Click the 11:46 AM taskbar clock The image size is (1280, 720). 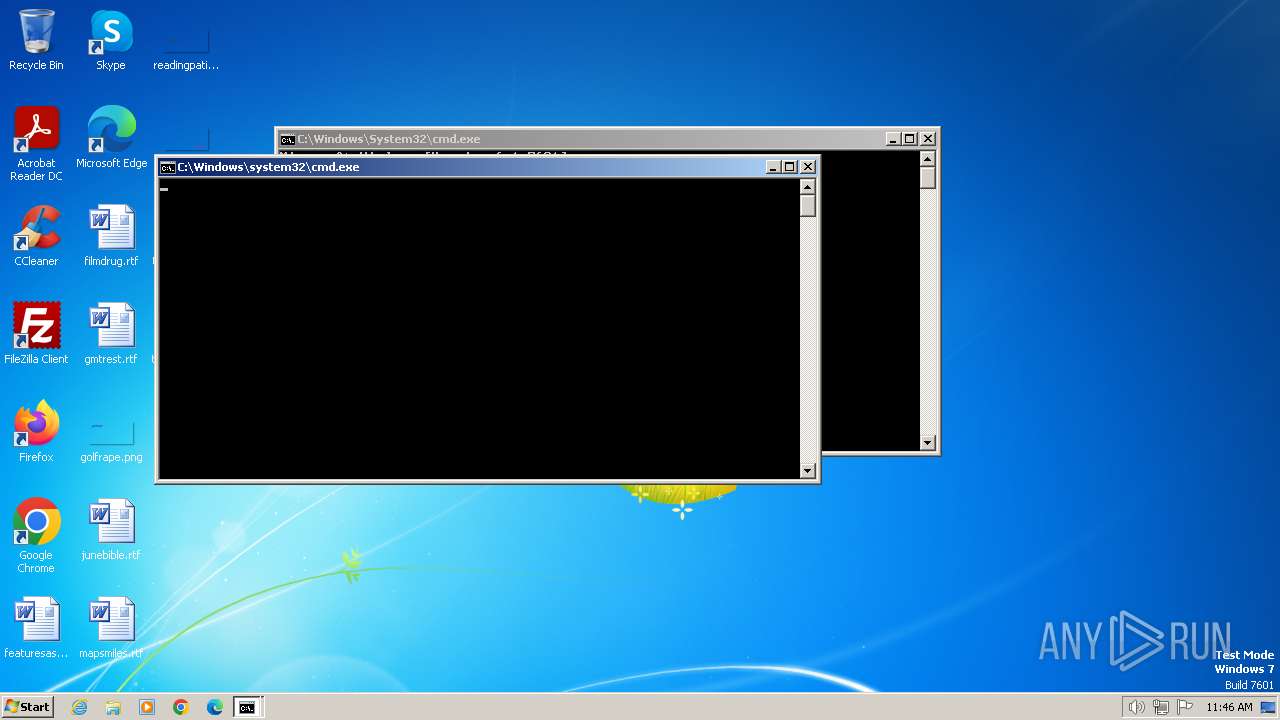coord(1229,707)
